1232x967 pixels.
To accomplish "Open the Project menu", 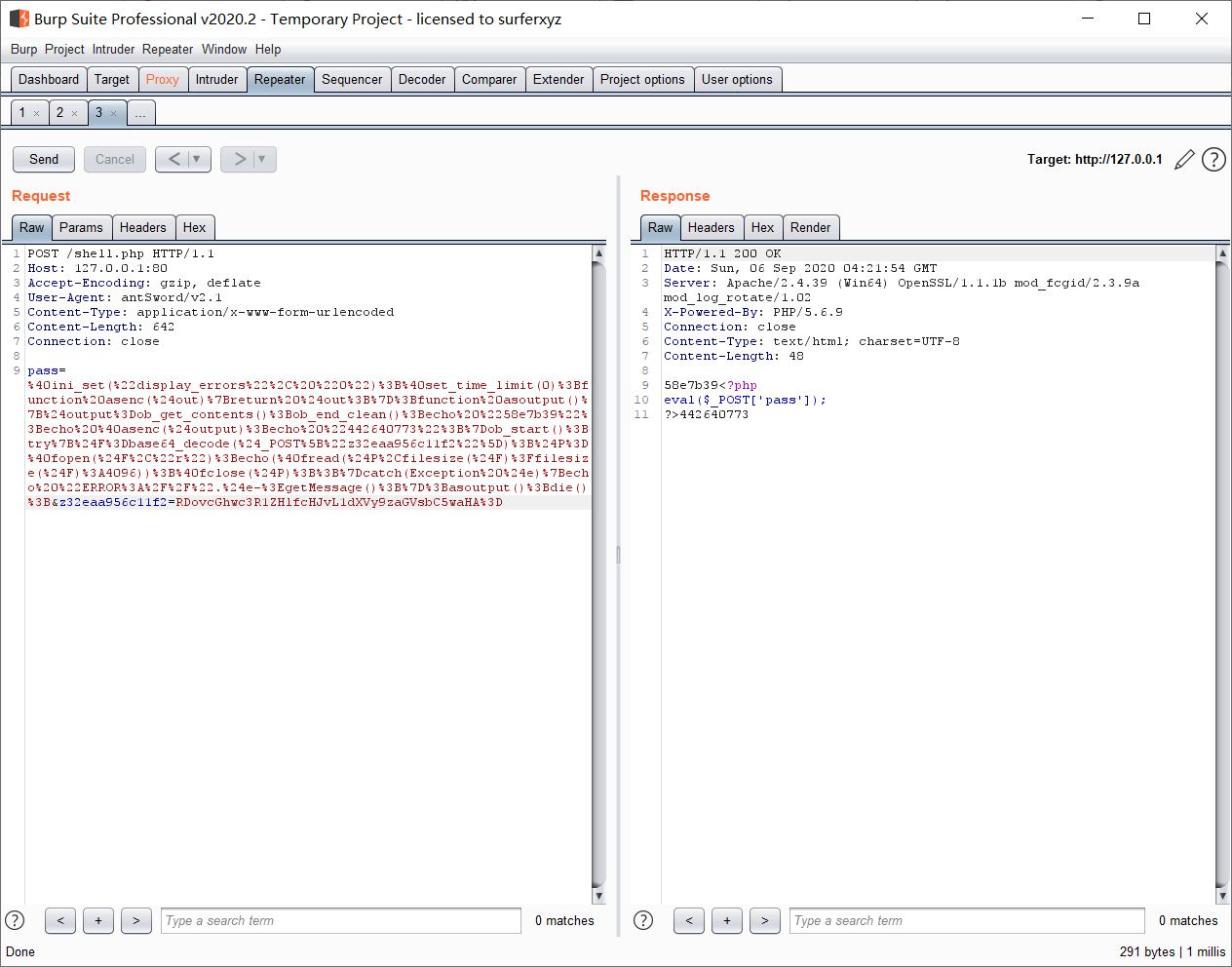I will click(64, 49).
